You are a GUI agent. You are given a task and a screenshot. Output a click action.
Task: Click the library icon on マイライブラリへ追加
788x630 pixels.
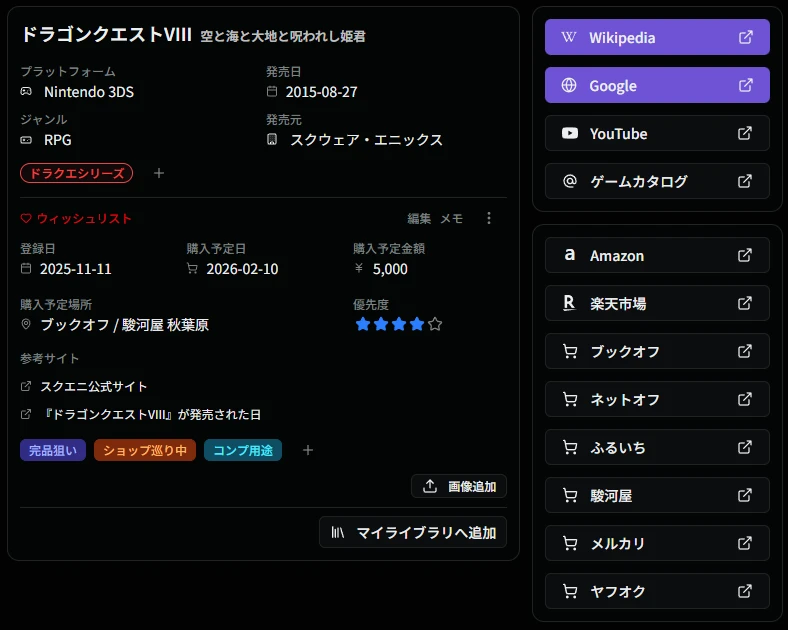pos(338,533)
